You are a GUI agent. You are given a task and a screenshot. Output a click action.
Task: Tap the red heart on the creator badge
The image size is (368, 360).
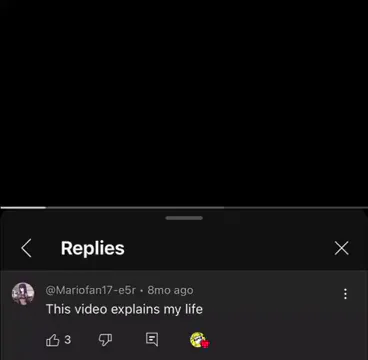[x=205, y=344]
